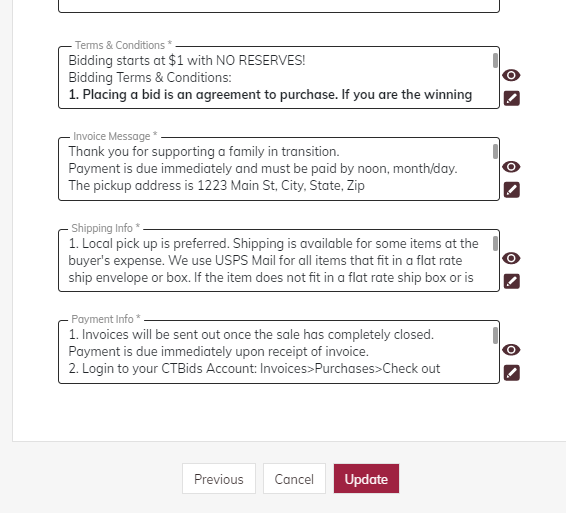Go back with the Previous button
Image resolution: width=566 pixels, height=513 pixels.
pyautogui.click(x=219, y=479)
